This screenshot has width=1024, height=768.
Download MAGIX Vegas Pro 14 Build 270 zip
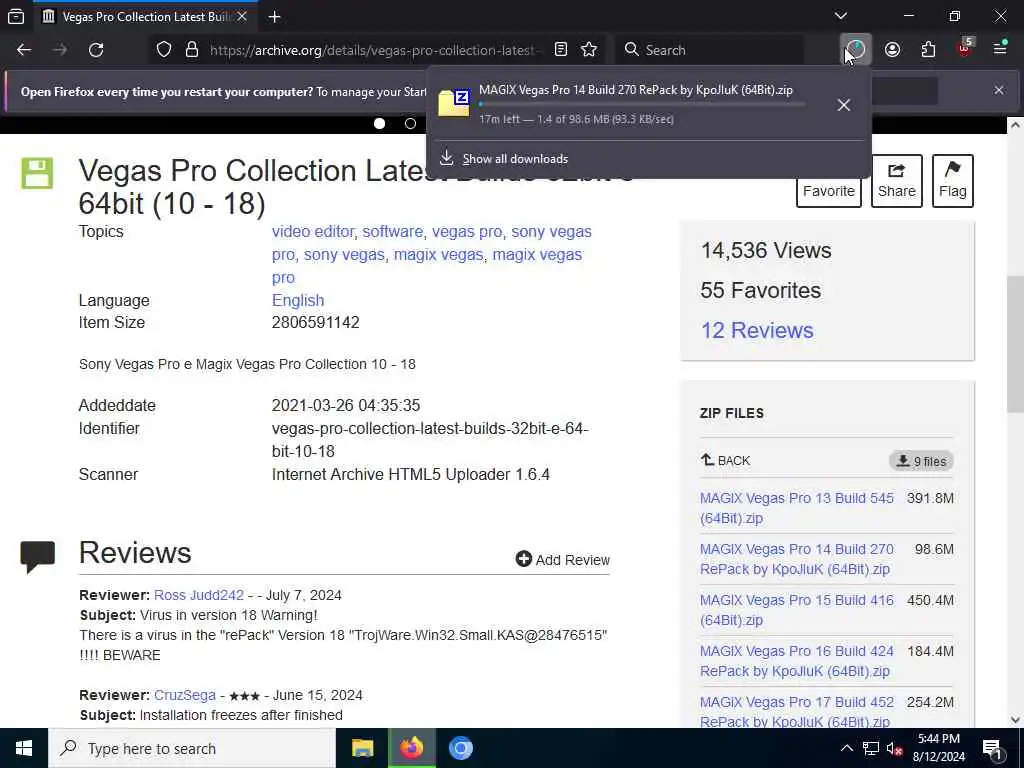[x=797, y=559]
